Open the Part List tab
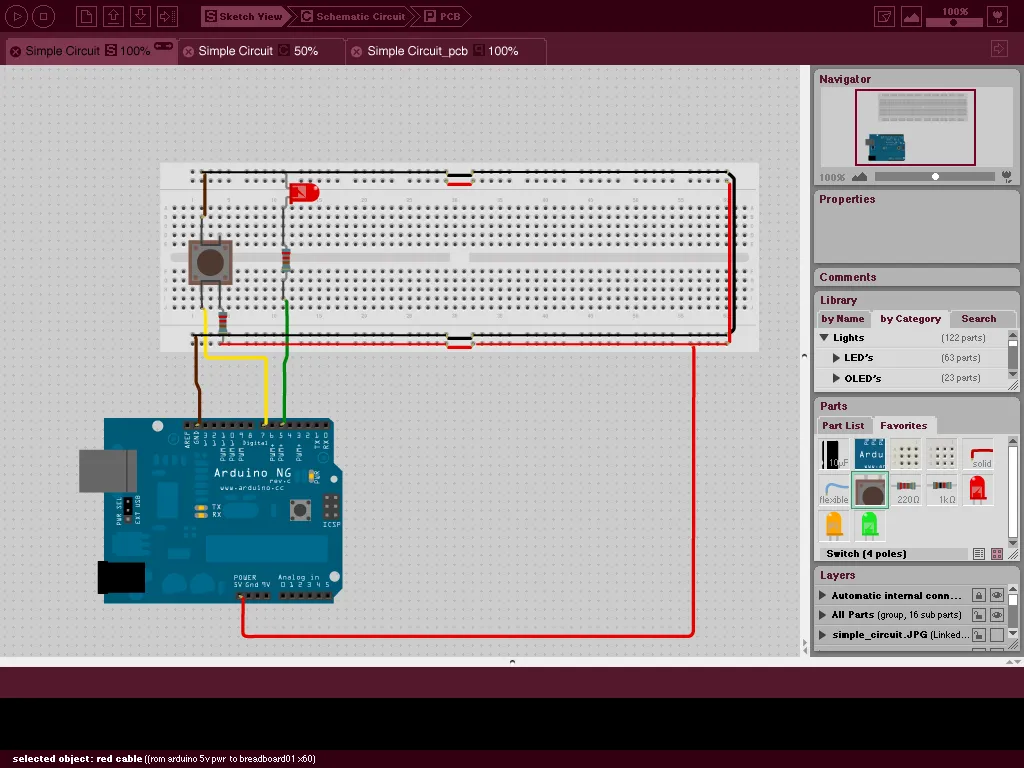The height and width of the screenshot is (768, 1024). point(842,426)
